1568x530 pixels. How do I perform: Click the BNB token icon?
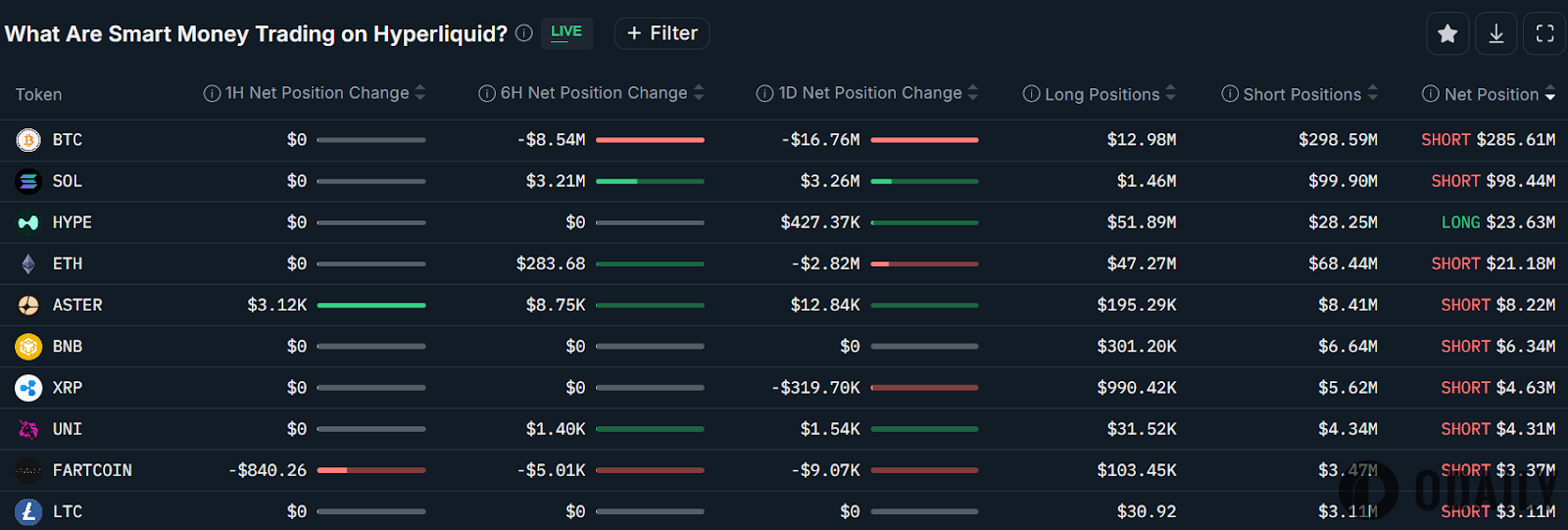[x=28, y=347]
